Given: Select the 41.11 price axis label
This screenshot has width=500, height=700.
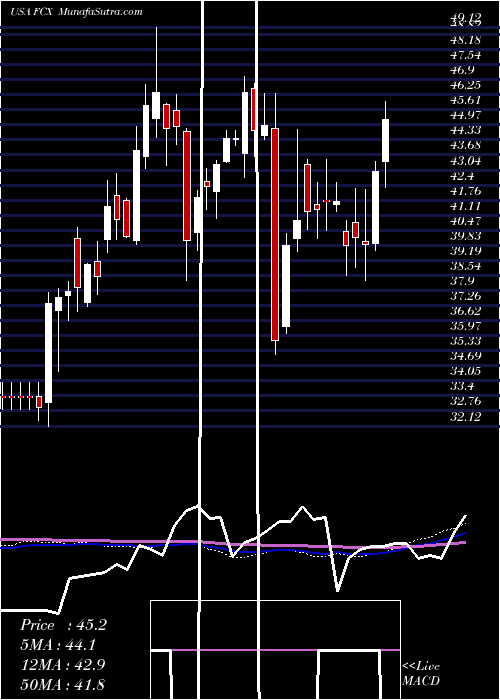Looking at the screenshot, I should [466, 206].
